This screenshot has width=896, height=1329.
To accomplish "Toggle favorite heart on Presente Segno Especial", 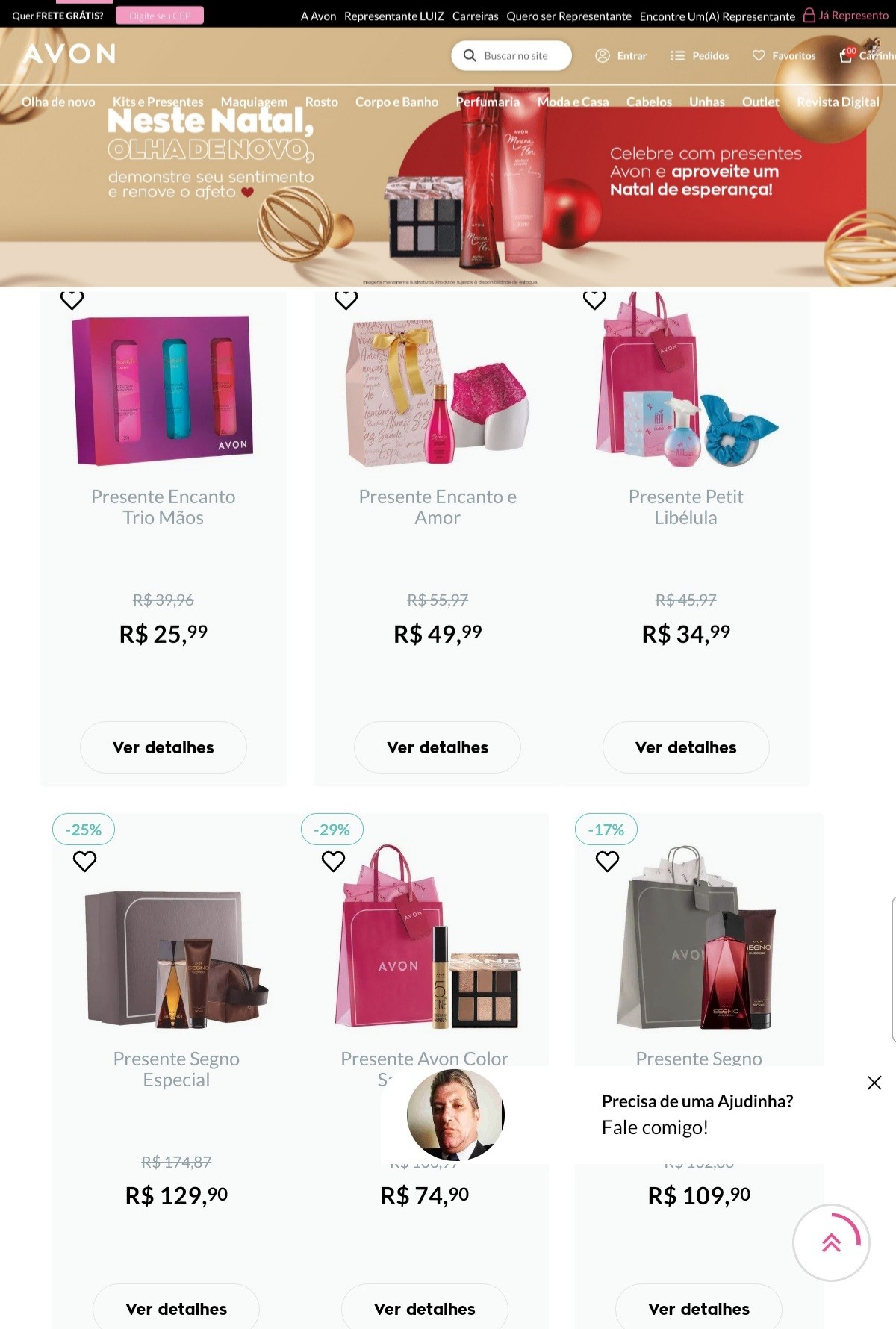I will [84, 862].
